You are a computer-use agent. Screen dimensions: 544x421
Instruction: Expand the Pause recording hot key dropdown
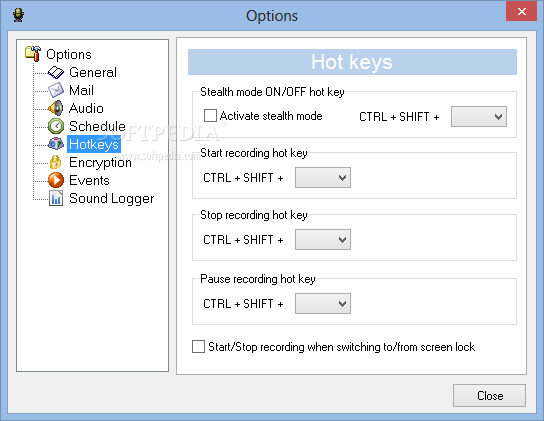pos(323,304)
